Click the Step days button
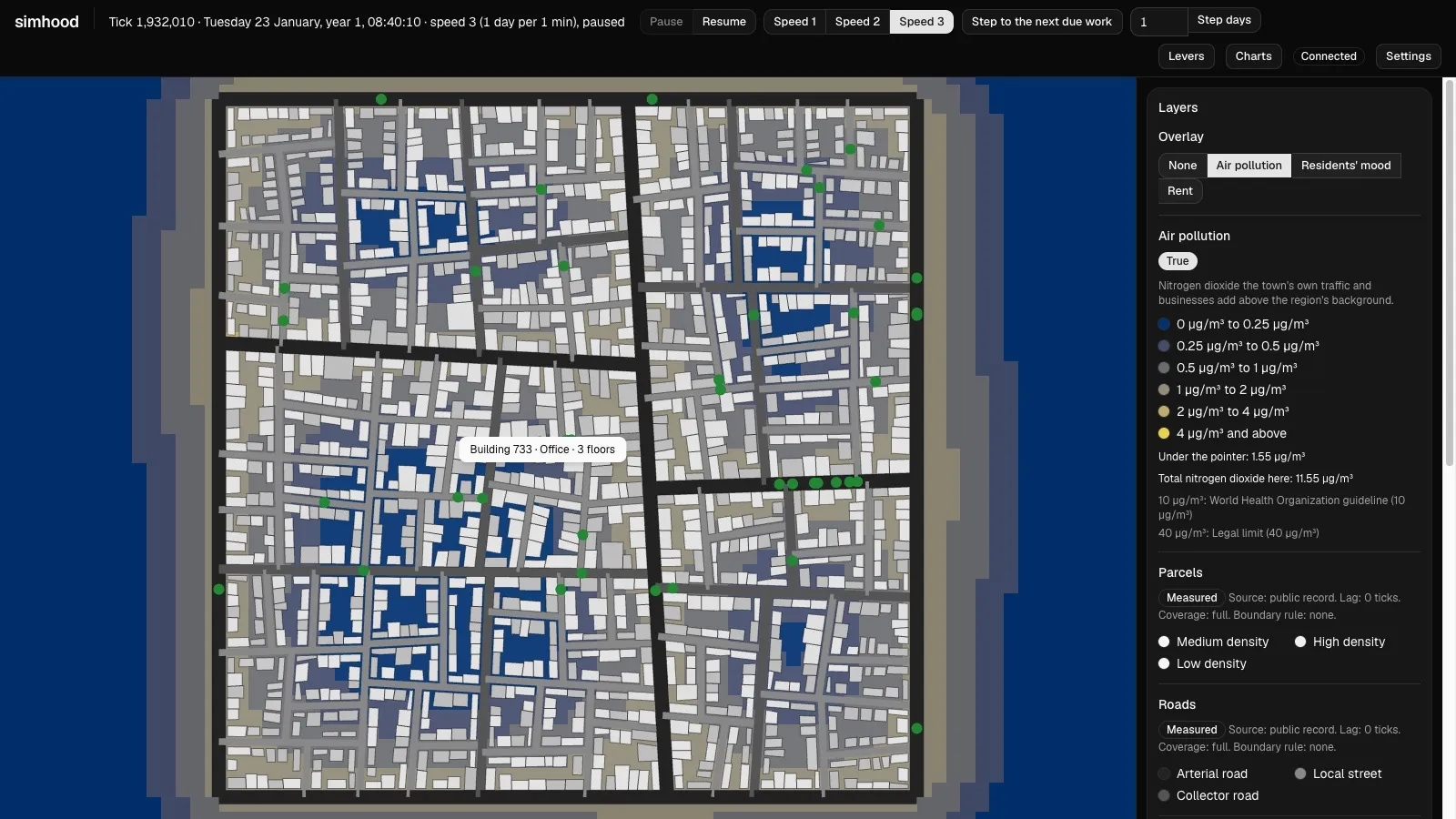The width and height of the screenshot is (1456, 819). point(1224,20)
